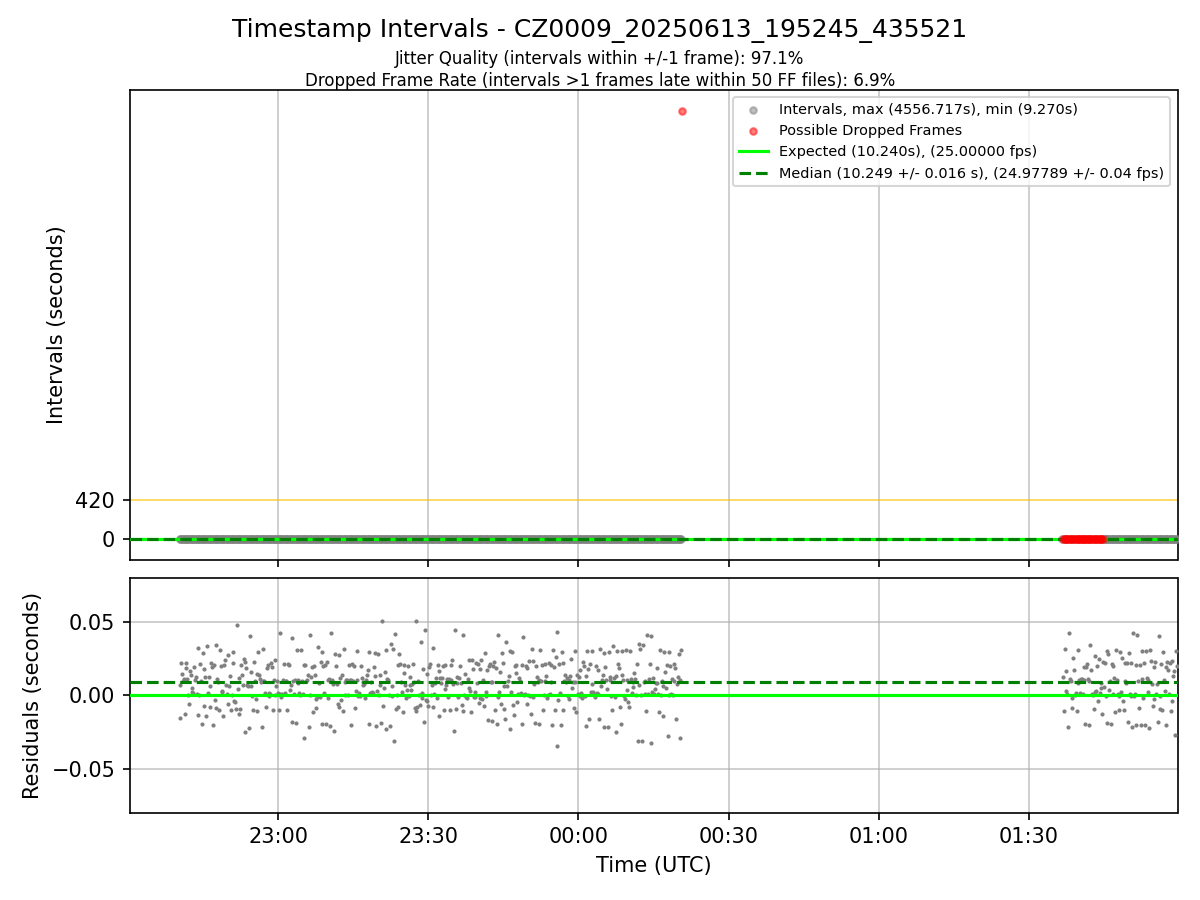The image size is (1200, 900).
Task: Click the '00:30' time axis tick
Action: pyautogui.click(x=728, y=836)
